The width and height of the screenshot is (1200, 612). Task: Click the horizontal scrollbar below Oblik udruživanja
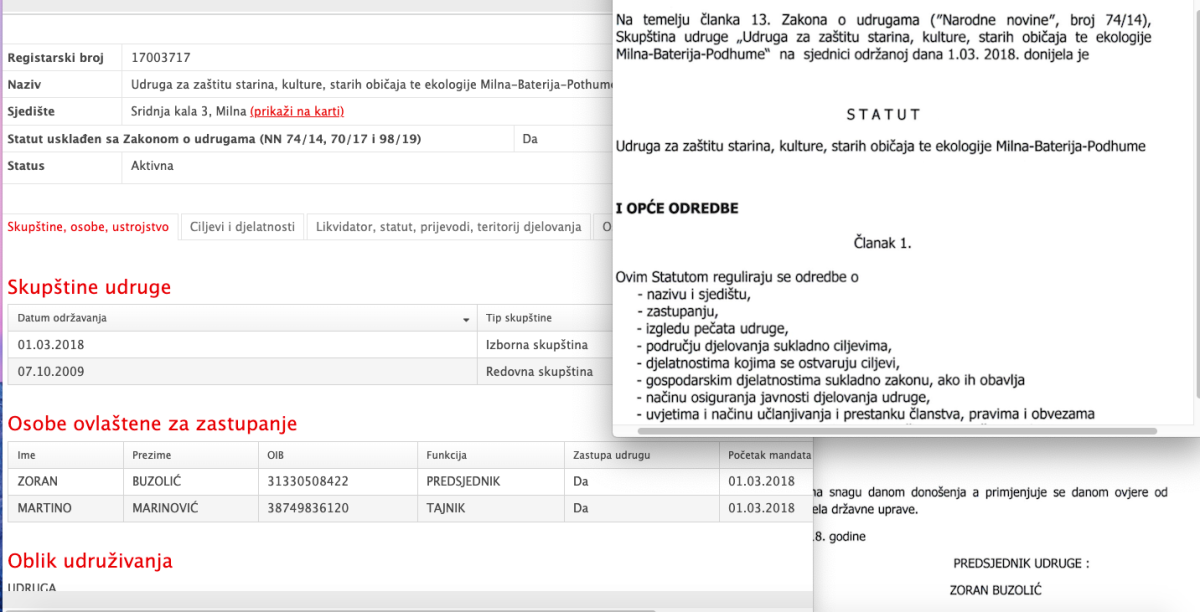click(x=400, y=602)
